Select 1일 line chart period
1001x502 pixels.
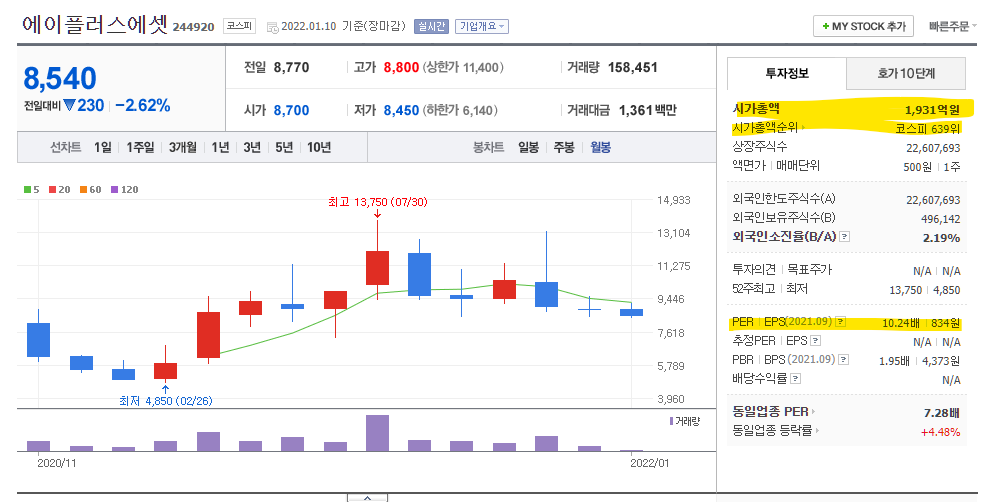point(102,148)
